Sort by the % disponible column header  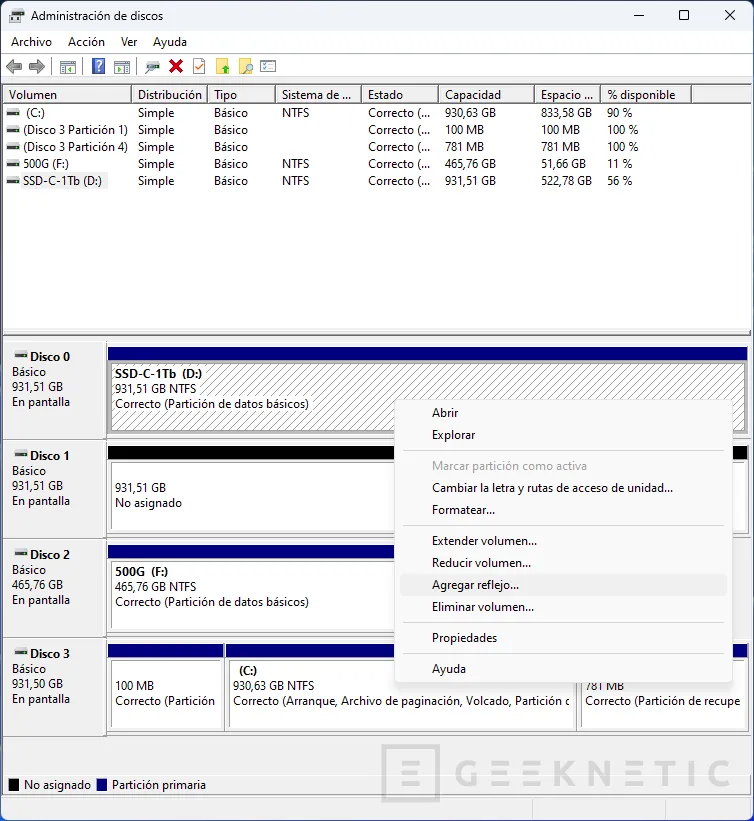point(646,95)
